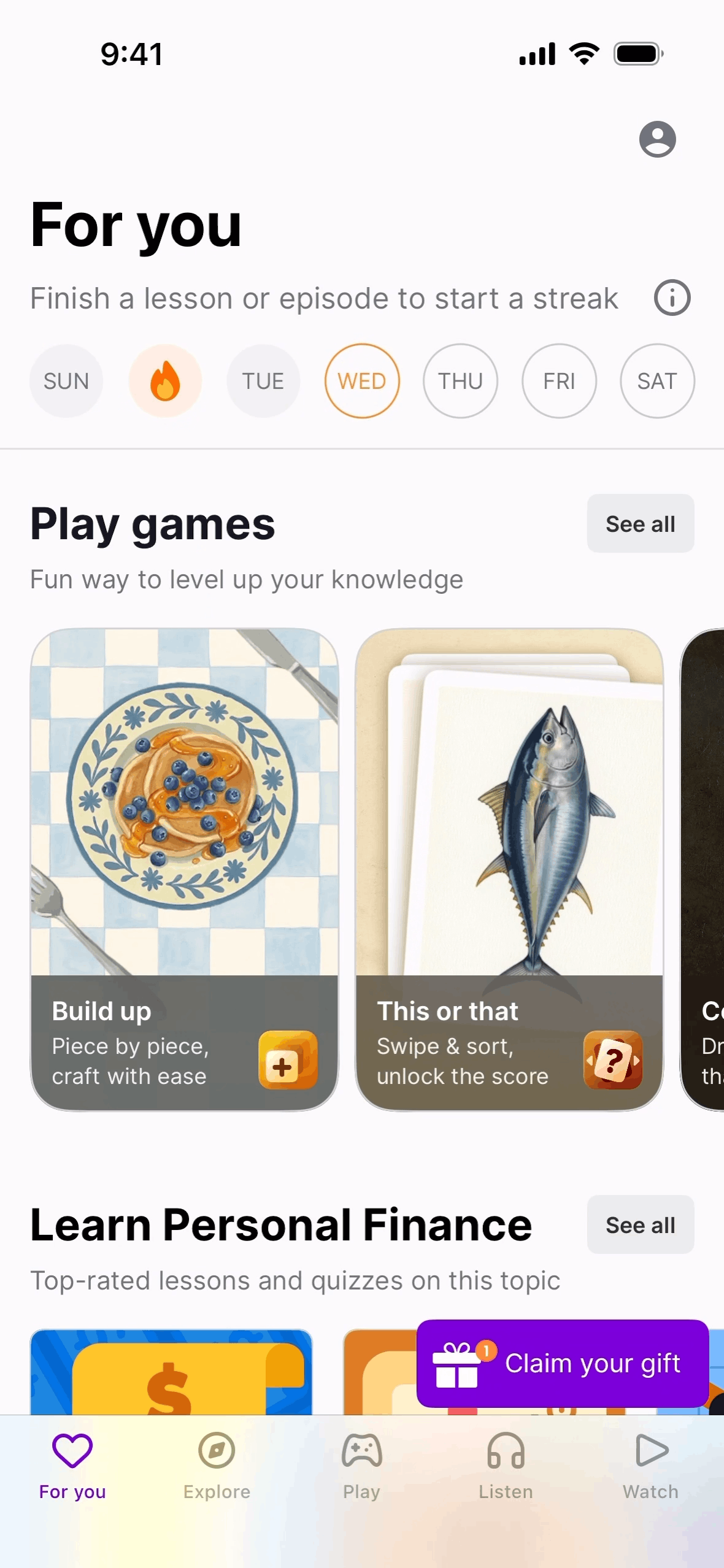This screenshot has width=724, height=1568.
Task: Tap the This or that question-card icon
Action: coord(613,1059)
